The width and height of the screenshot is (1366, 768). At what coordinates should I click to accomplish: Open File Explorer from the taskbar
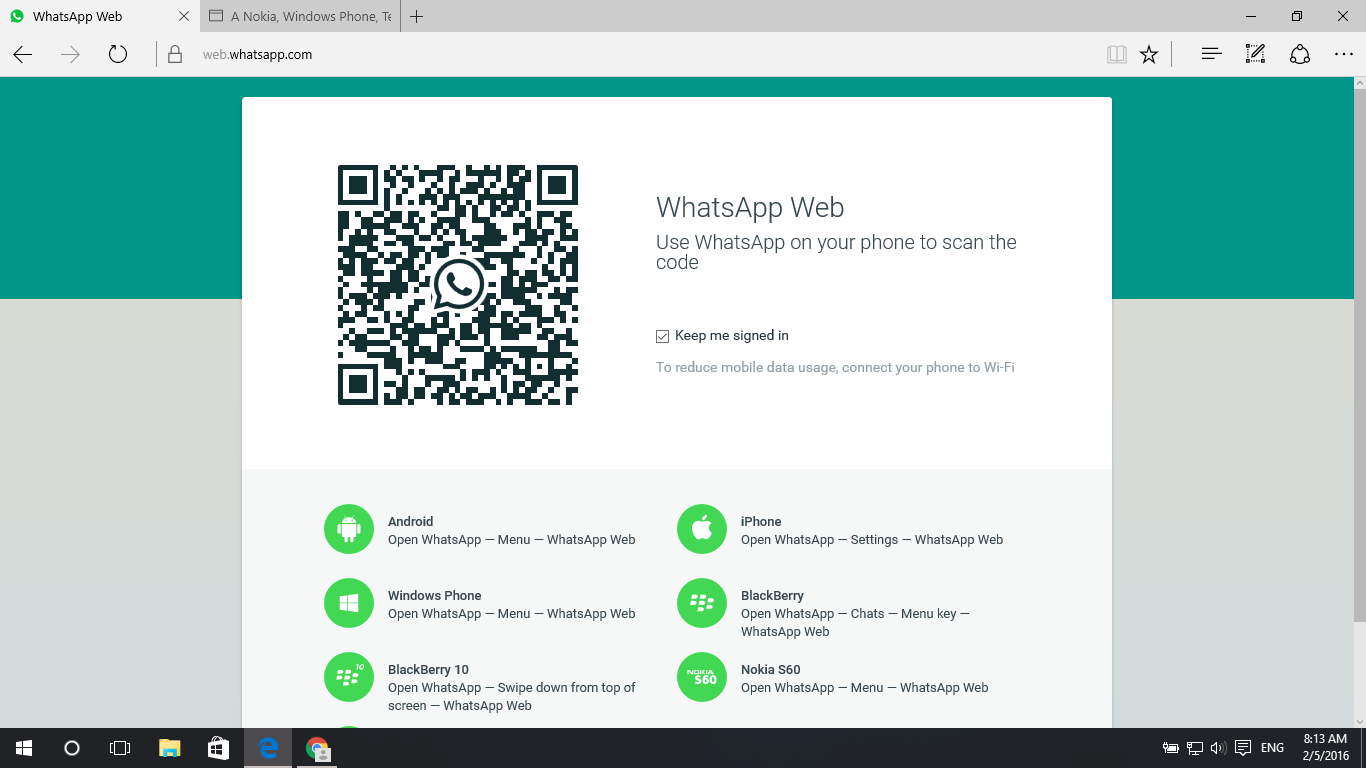[x=170, y=748]
